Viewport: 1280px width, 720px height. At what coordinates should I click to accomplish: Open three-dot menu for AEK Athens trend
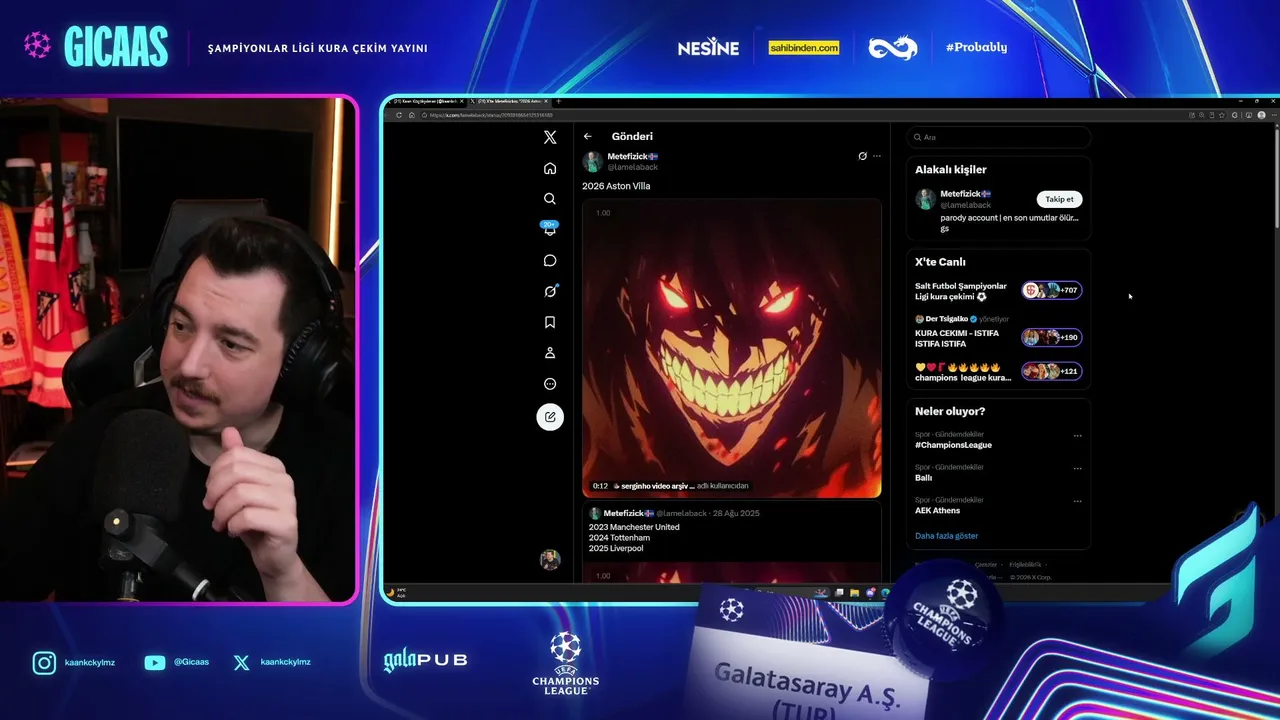pos(1077,501)
